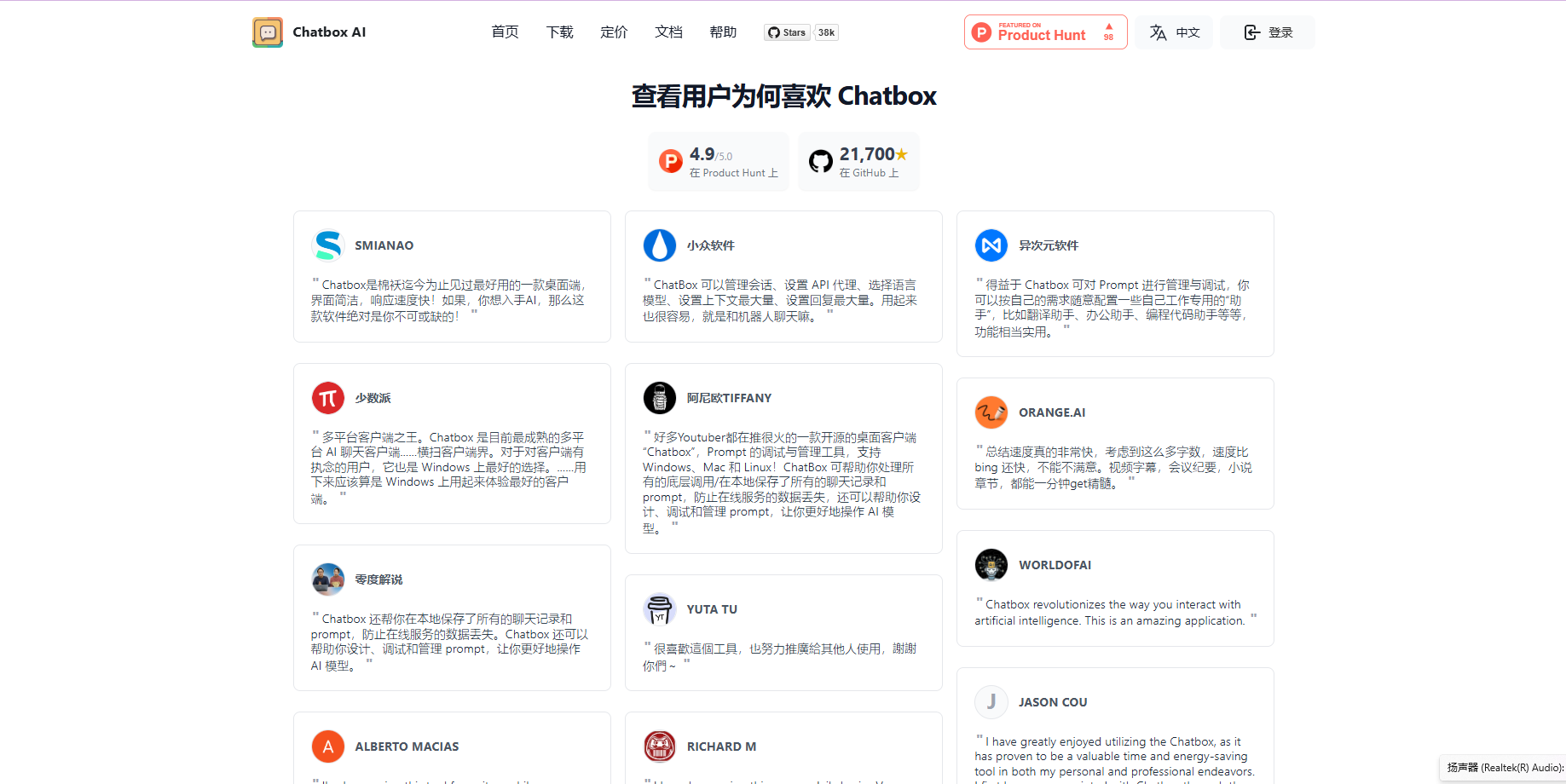1566x784 pixels.
Task: Open the 文档 docs nav item
Action: coord(668,32)
